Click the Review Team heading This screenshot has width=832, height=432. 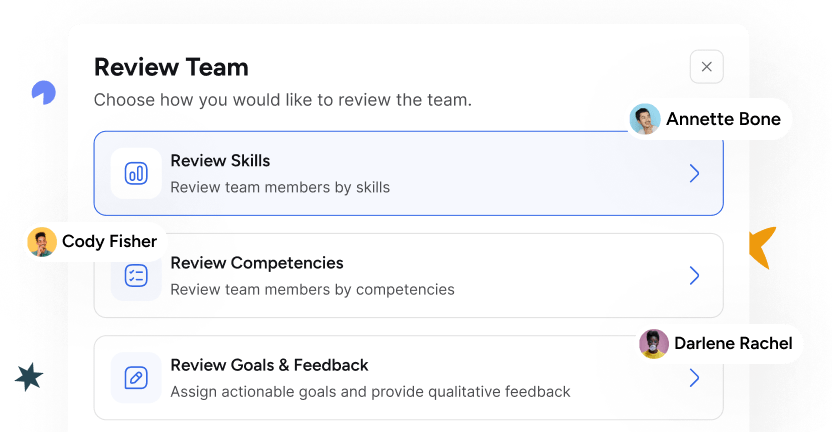point(171,68)
